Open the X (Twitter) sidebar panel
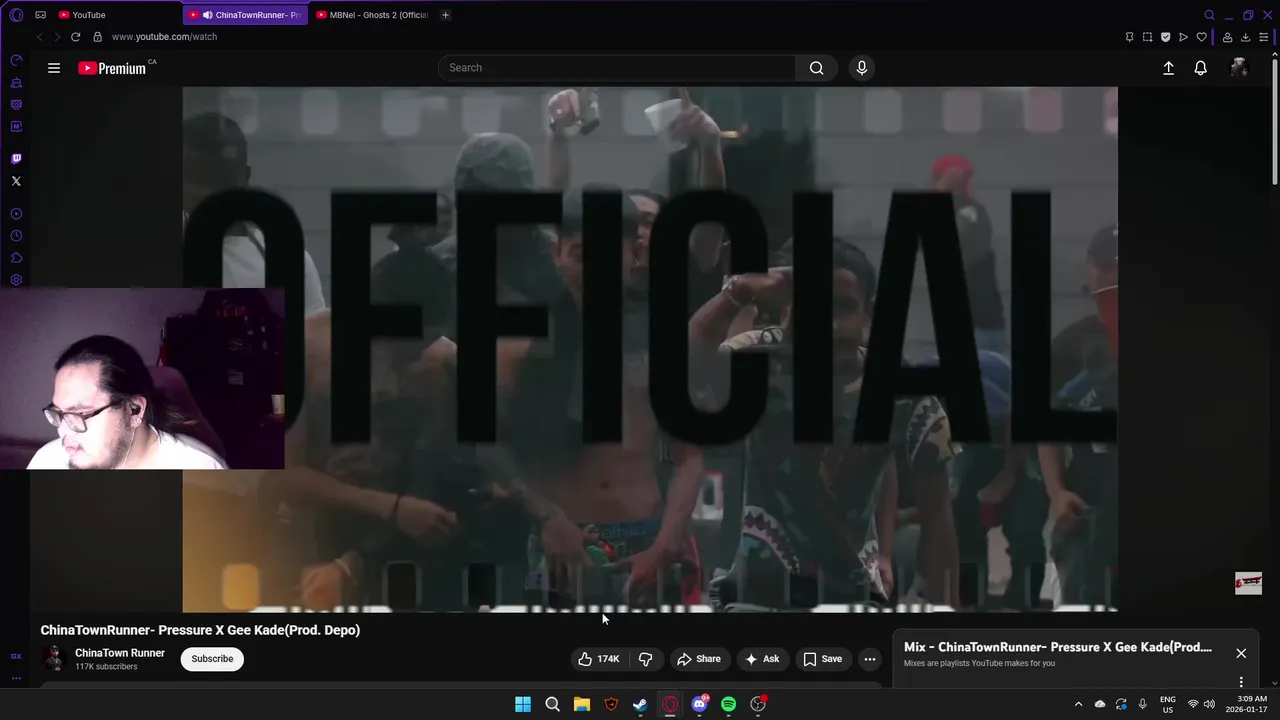This screenshot has height=720, width=1280. coord(16,181)
